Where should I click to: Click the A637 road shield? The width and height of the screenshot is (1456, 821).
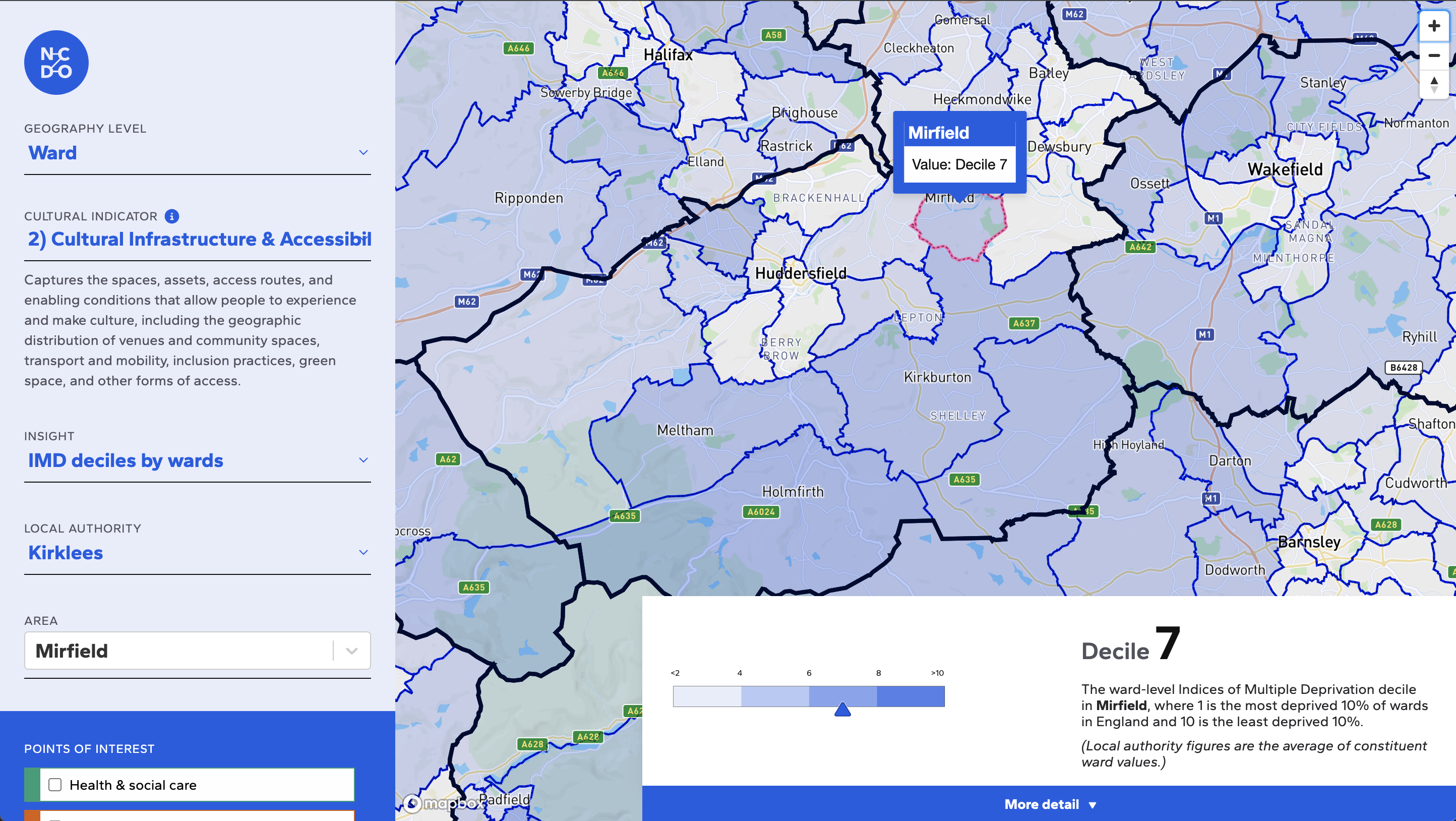pyautogui.click(x=1023, y=323)
